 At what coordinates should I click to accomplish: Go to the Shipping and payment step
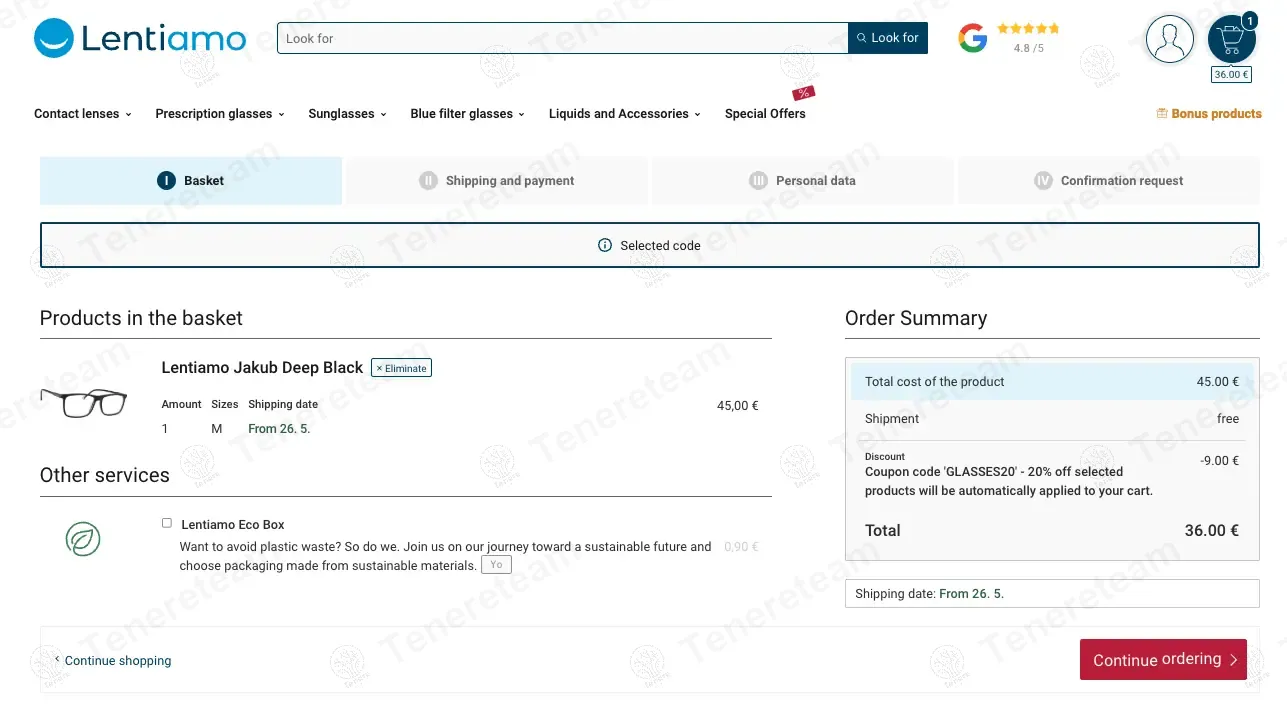pos(497,181)
